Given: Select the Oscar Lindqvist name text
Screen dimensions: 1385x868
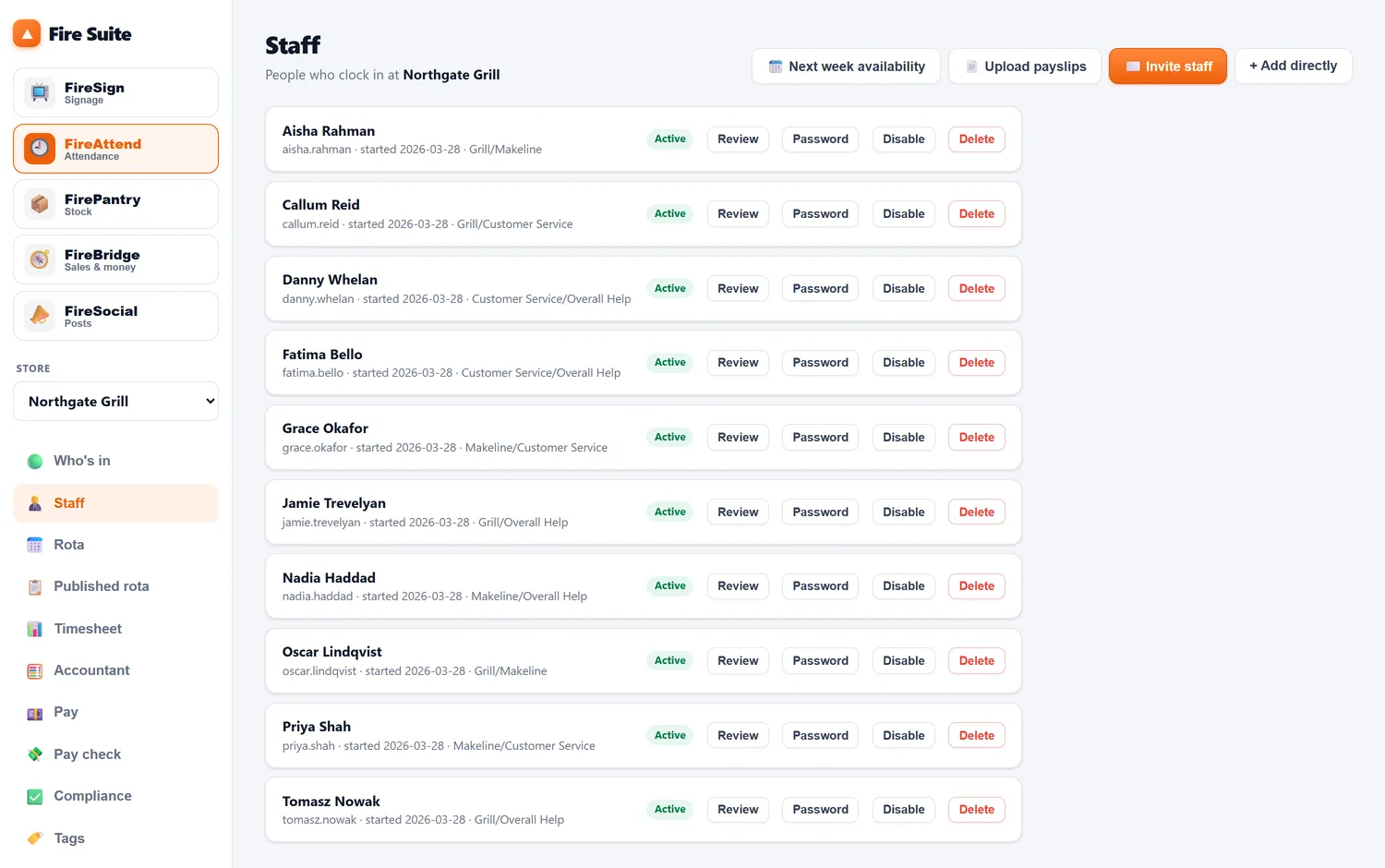Looking at the screenshot, I should click(x=332, y=652).
